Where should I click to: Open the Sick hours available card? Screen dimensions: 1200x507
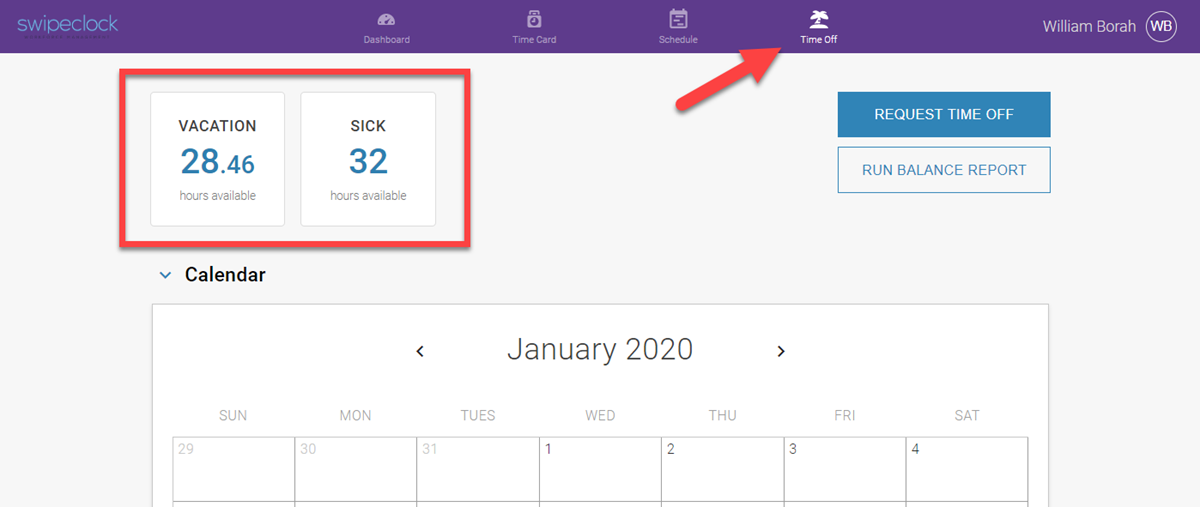pyautogui.click(x=368, y=159)
